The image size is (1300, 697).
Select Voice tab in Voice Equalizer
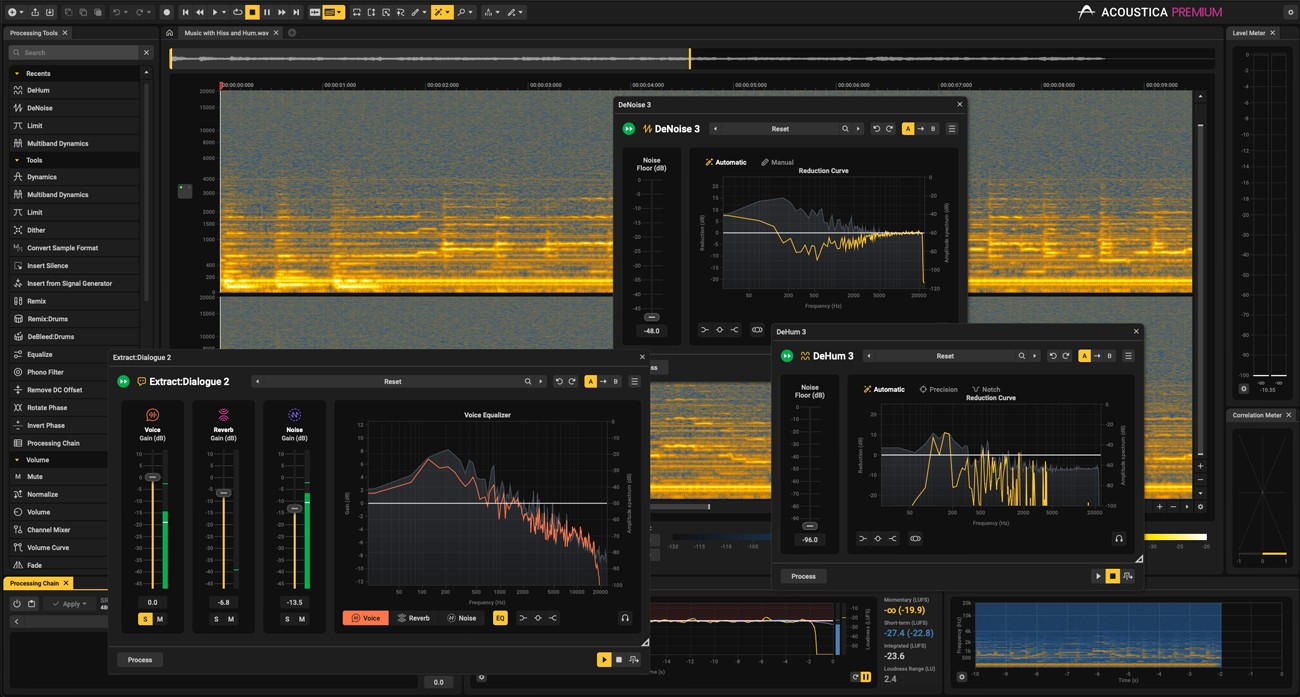point(365,618)
